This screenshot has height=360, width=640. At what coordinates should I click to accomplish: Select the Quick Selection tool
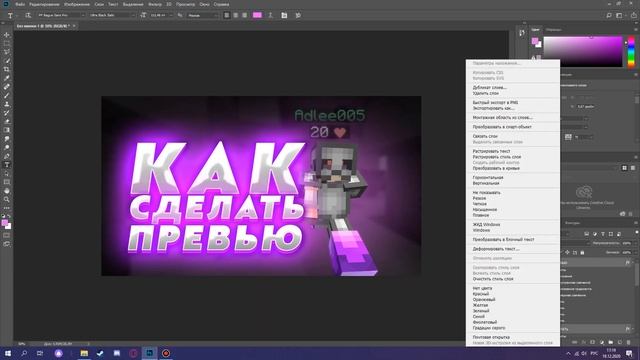[x=7, y=61]
